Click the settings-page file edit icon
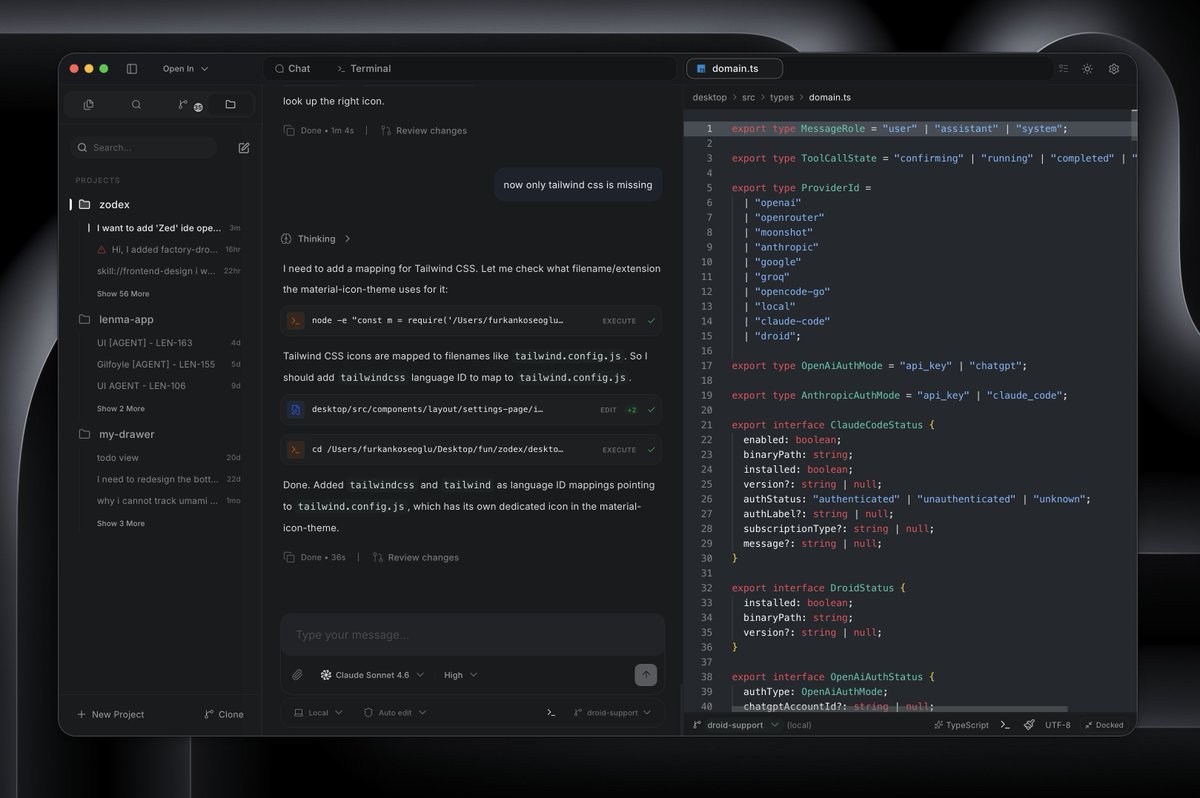 pyautogui.click(x=295, y=410)
